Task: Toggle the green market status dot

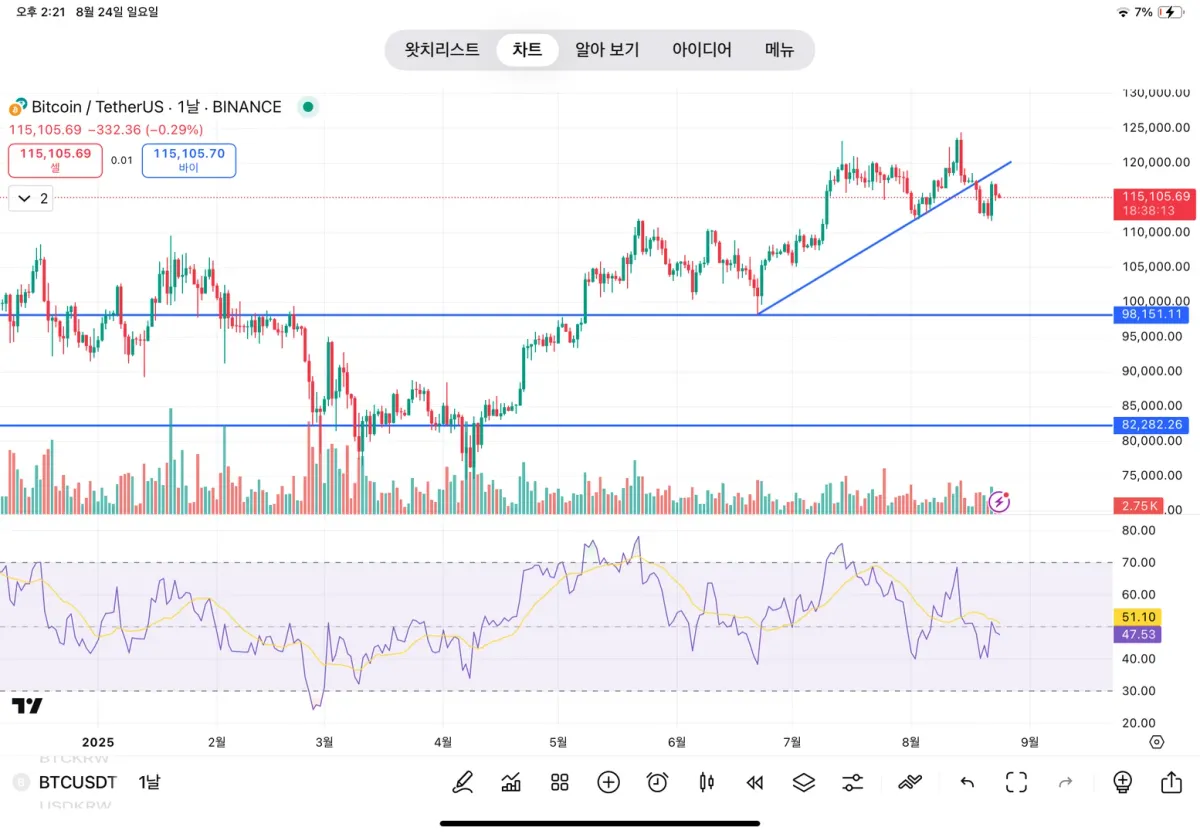Action: coord(308,106)
